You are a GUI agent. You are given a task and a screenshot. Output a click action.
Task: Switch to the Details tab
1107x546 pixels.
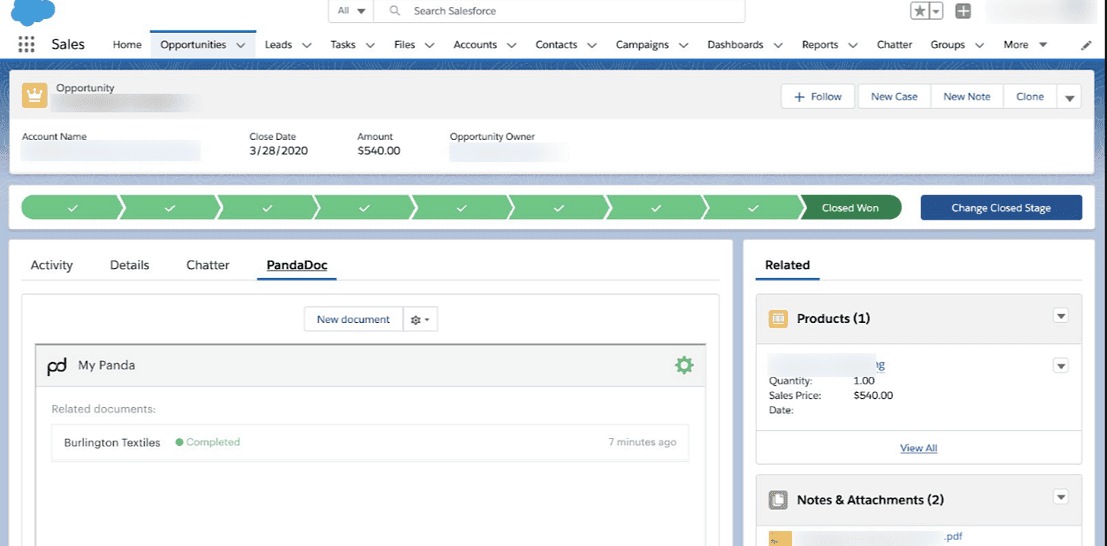click(130, 266)
